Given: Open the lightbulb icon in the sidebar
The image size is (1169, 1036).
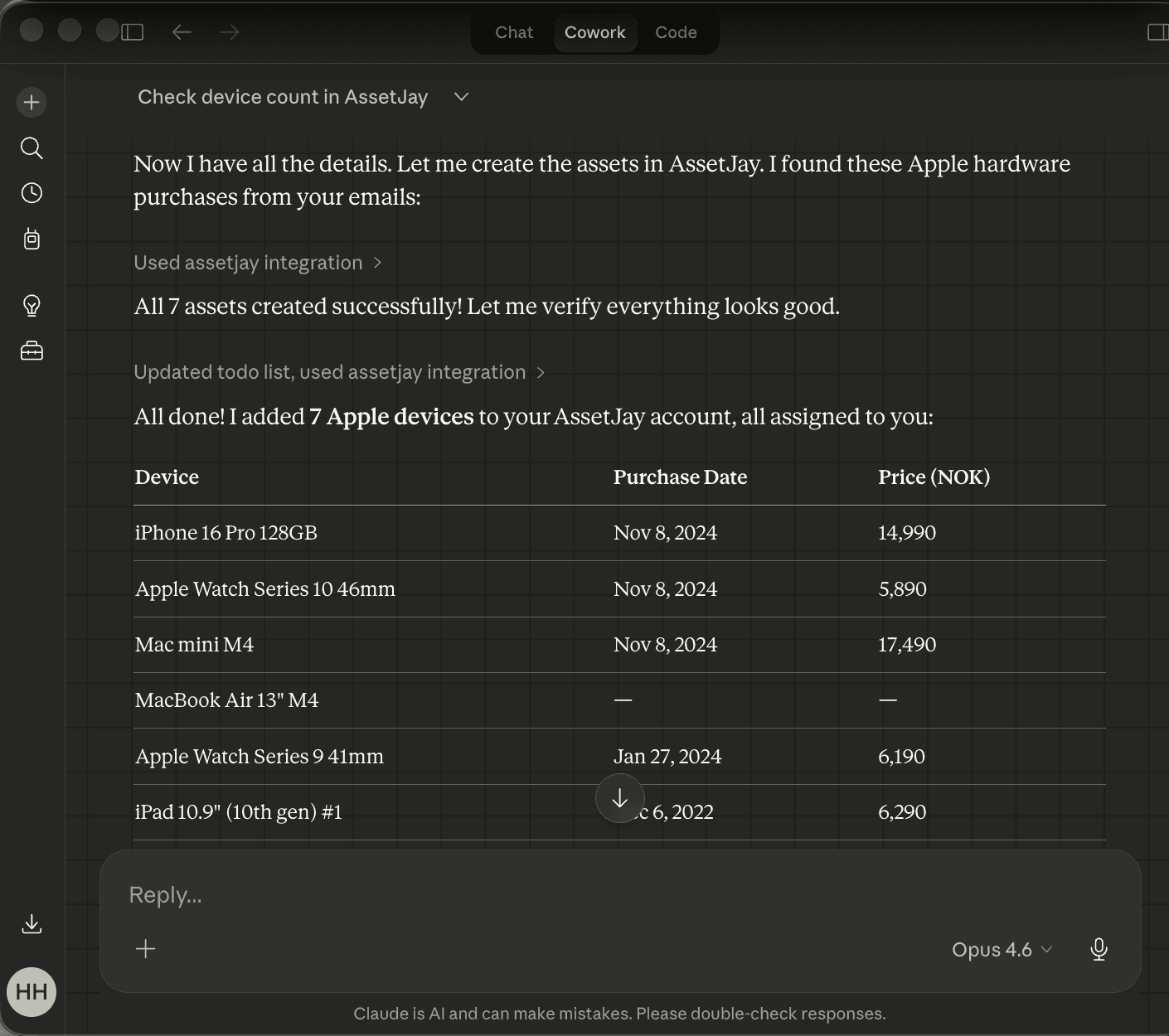Looking at the screenshot, I should pos(31,306).
